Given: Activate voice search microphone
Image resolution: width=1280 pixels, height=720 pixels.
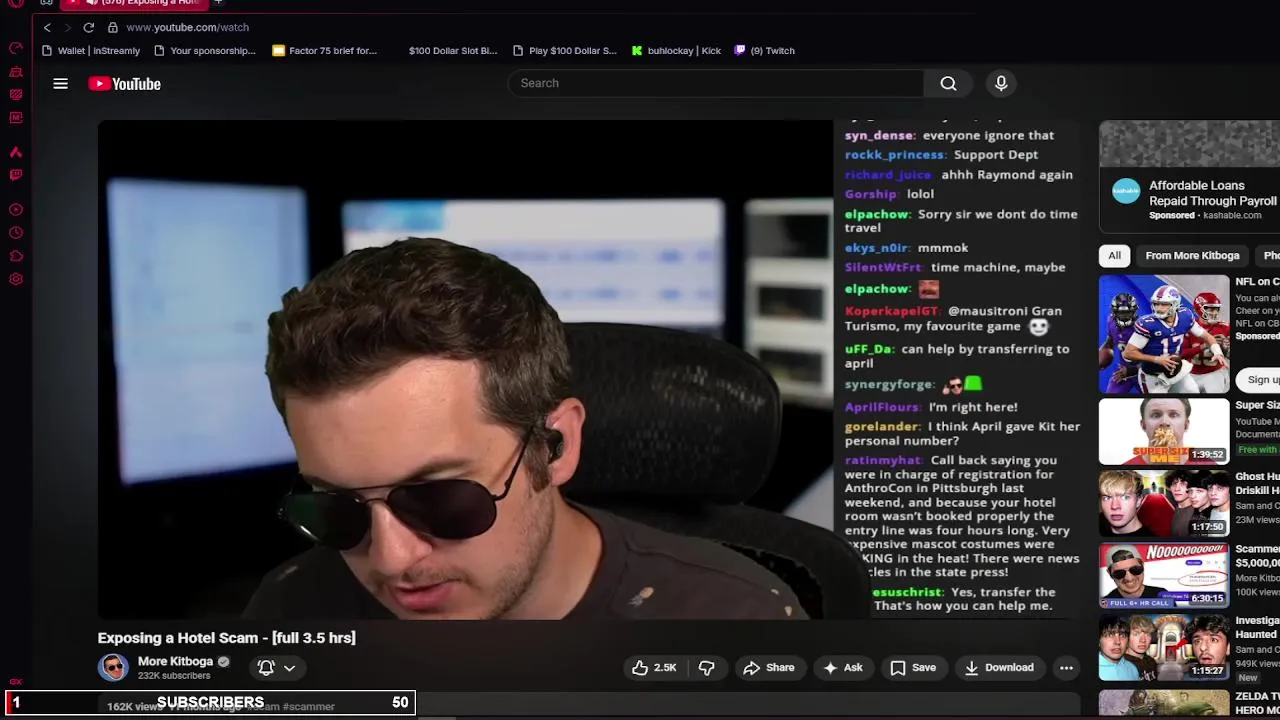Looking at the screenshot, I should pos(1001,83).
